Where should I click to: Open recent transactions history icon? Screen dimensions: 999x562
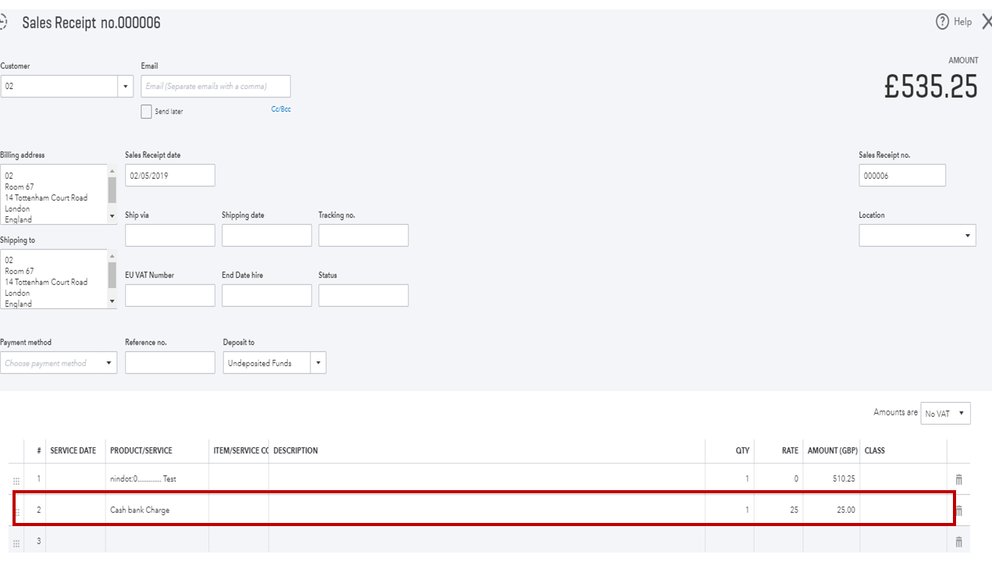pyautogui.click(x=4, y=22)
